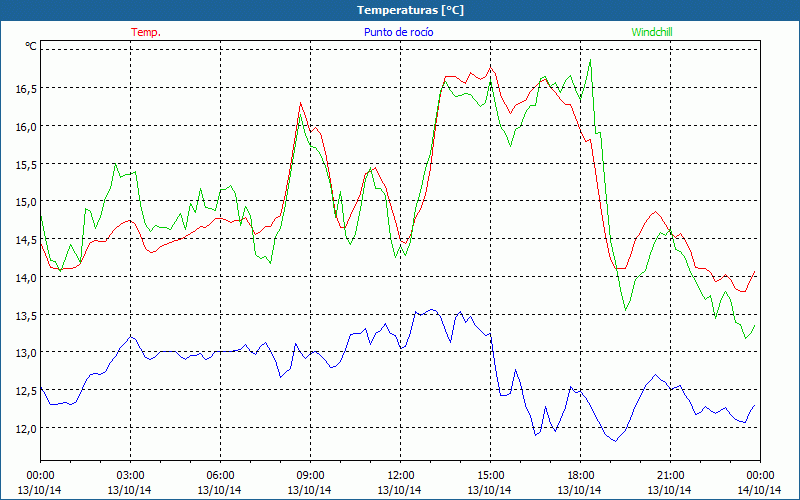Click the 15,5 y-axis value
The height and width of the screenshot is (500, 800).
26,164
